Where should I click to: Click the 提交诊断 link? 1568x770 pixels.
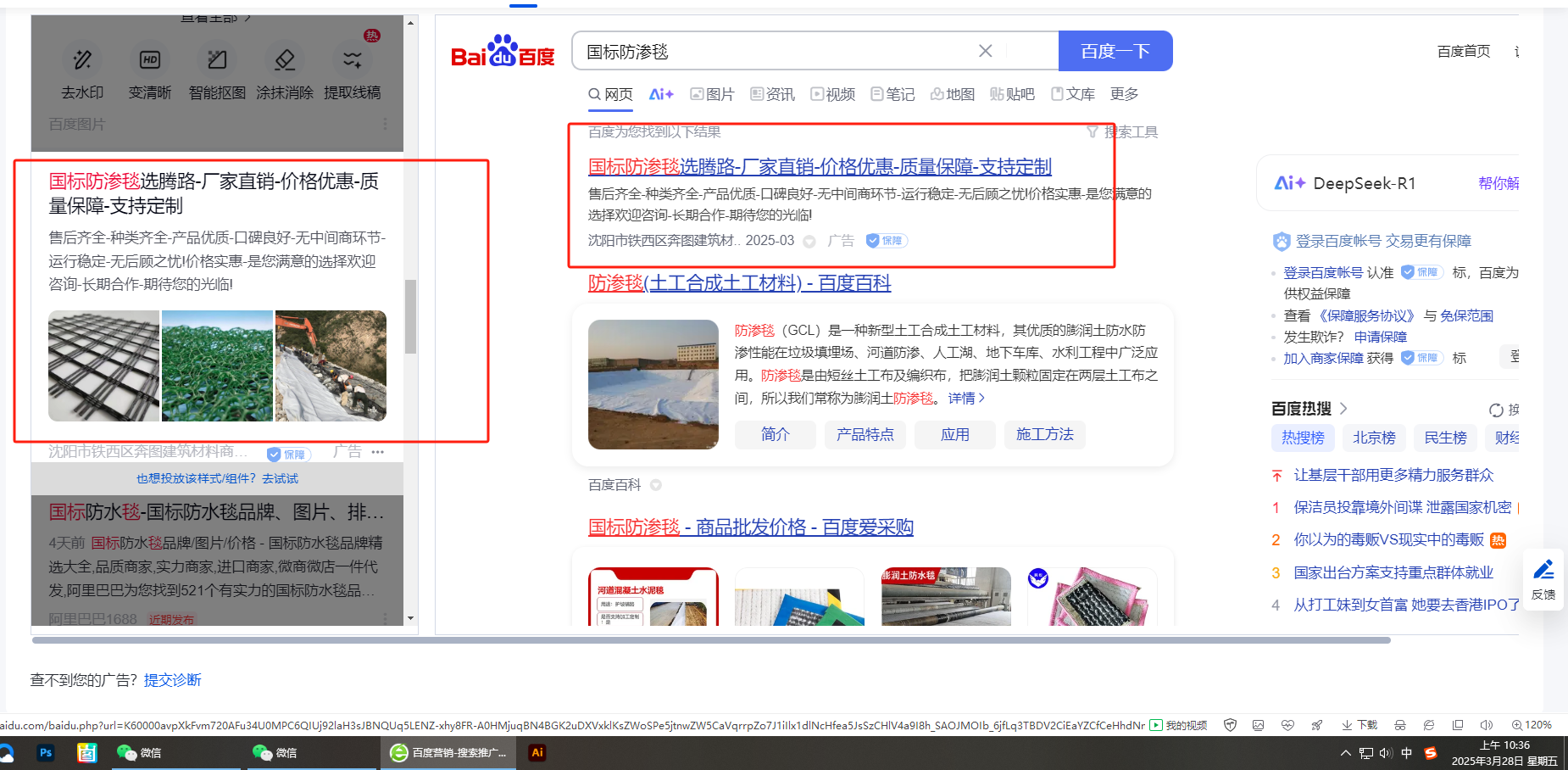tap(173, 680)
